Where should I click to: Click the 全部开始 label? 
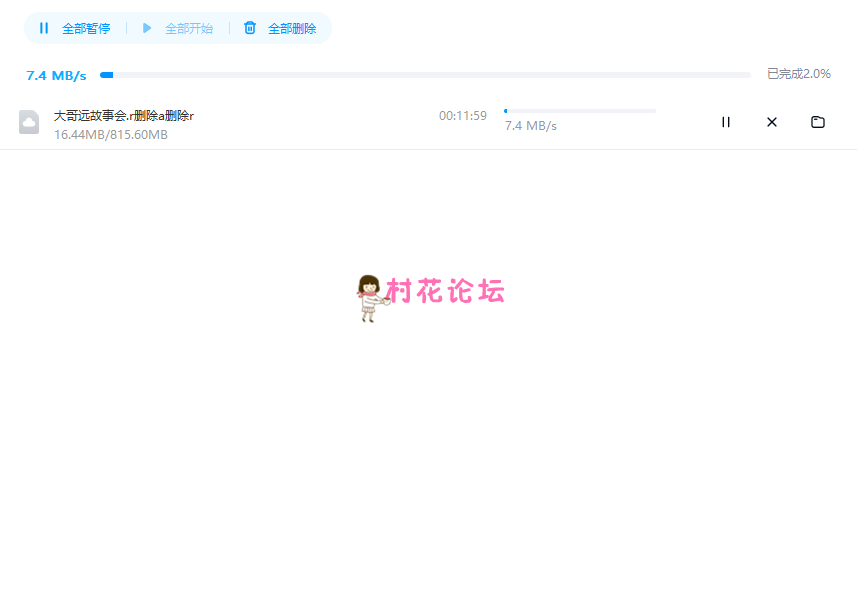pyautogui.click(x=189, y=29)
